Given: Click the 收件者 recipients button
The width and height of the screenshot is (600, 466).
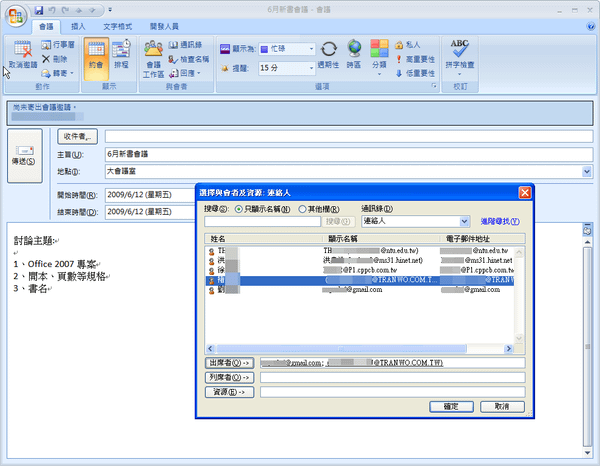Looking at the screenshot, I should click(x=77, y=137).
